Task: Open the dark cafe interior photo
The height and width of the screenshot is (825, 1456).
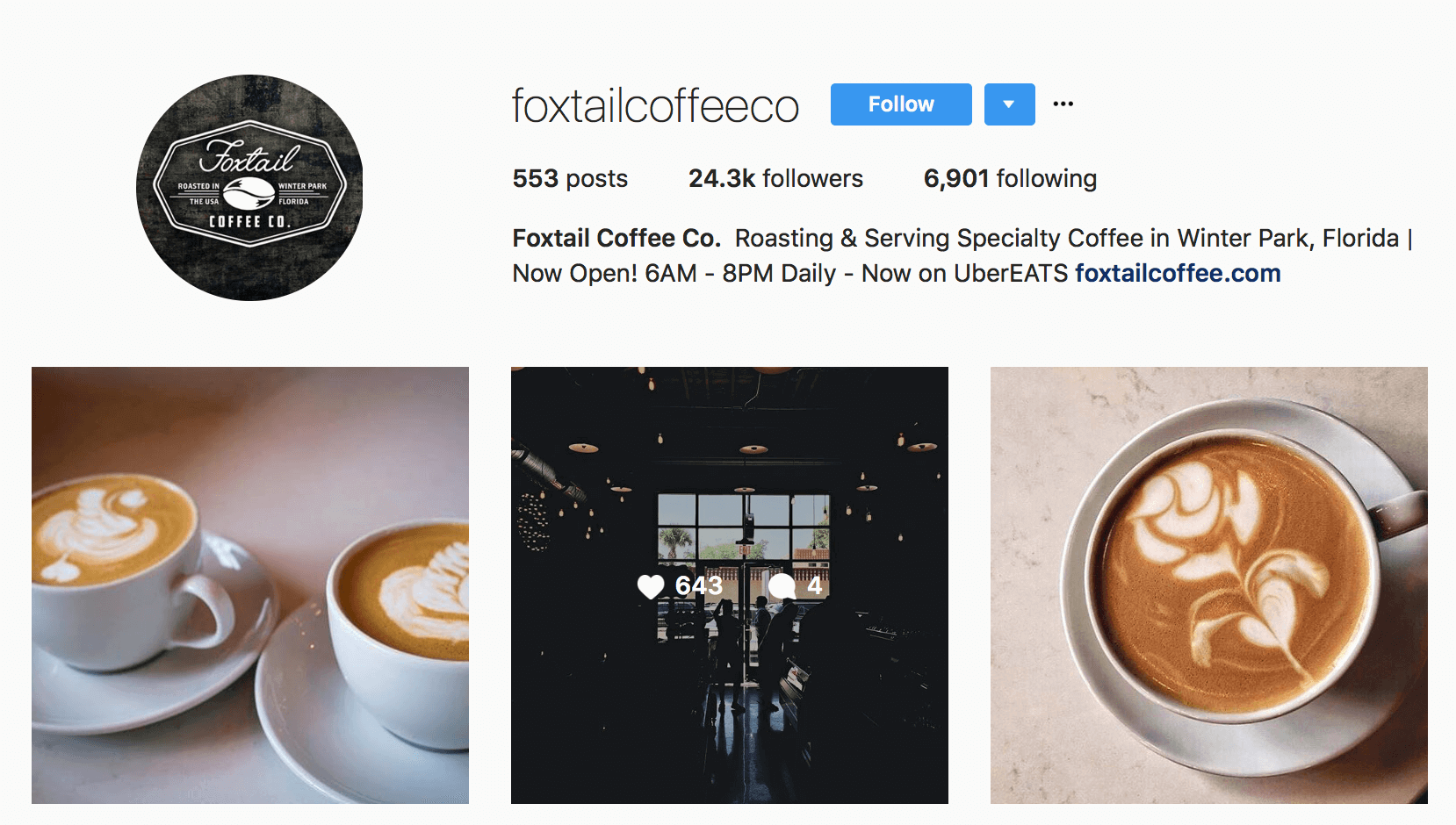Action: [730, 585]
